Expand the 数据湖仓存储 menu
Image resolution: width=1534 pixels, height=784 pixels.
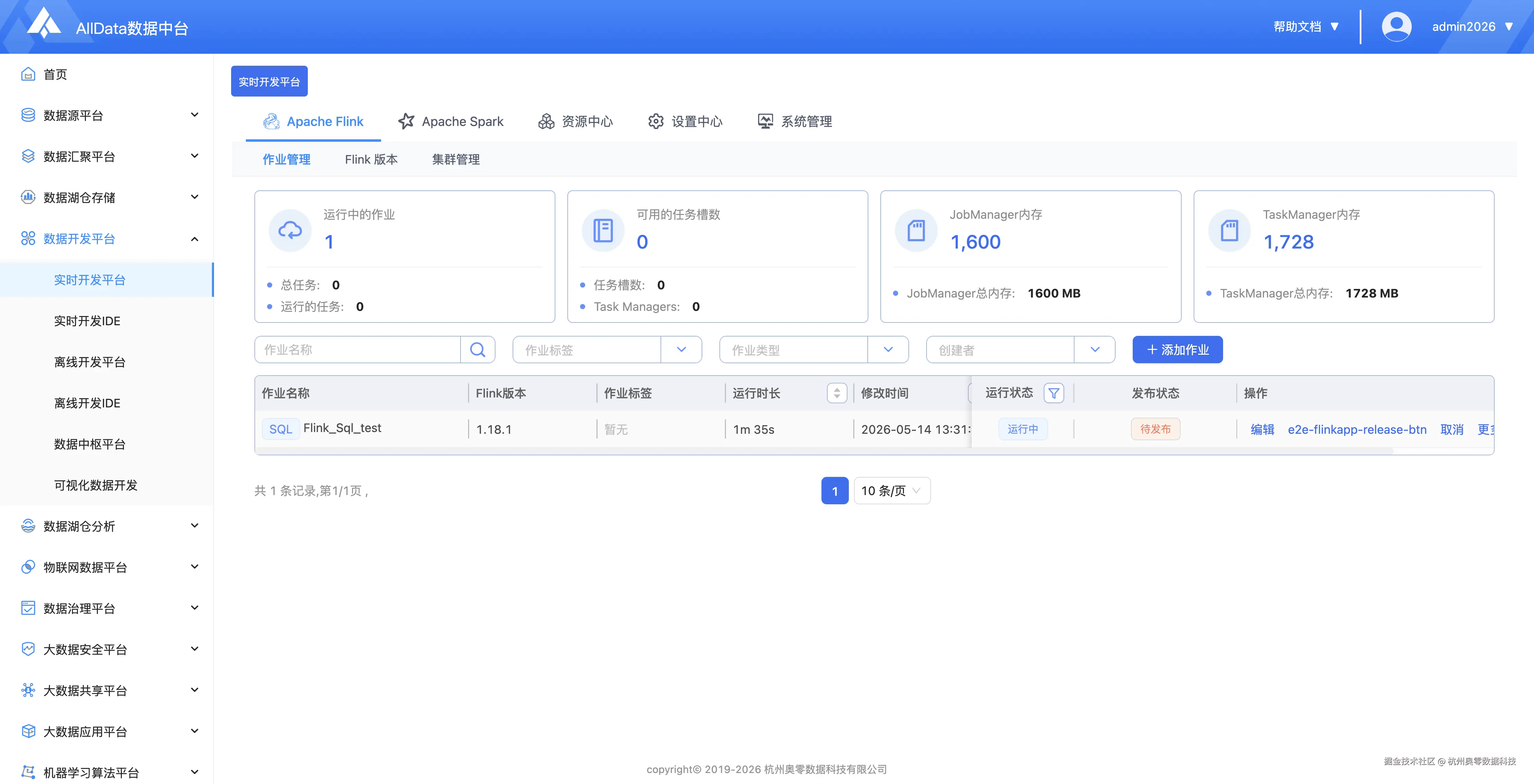[x=194, y=197]
